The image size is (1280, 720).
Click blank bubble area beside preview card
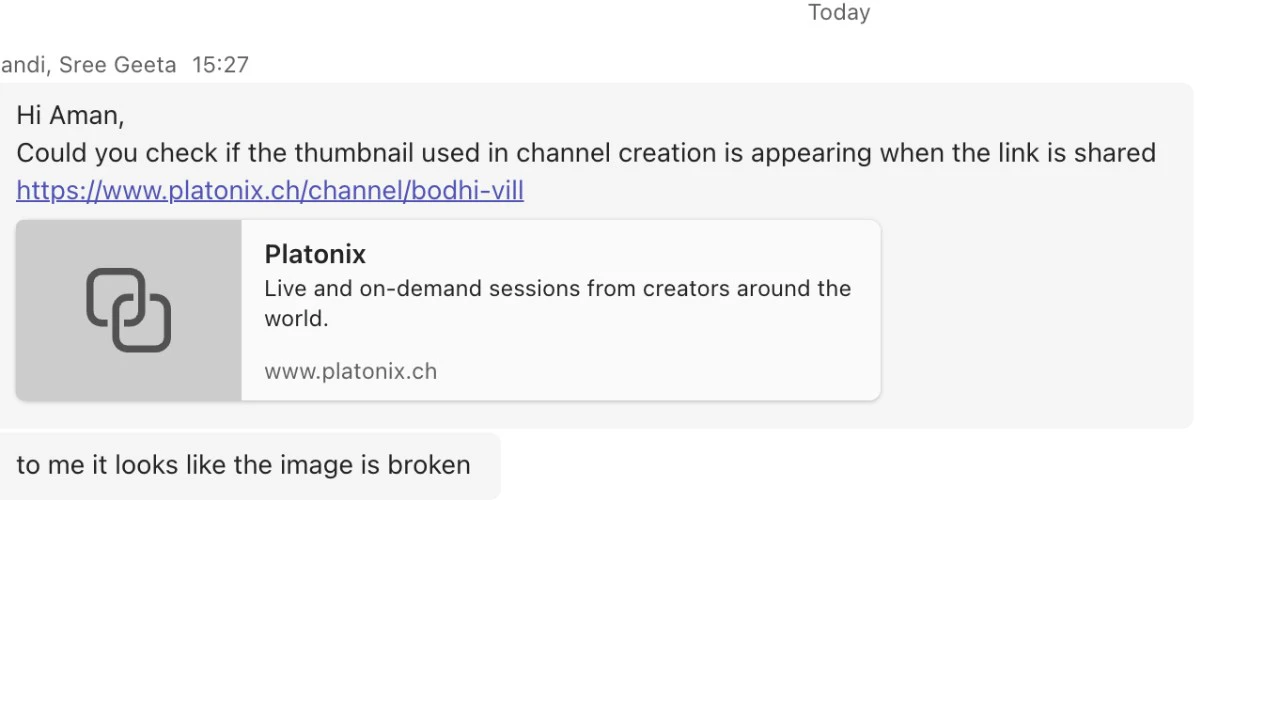click(x=1035, y=310)
